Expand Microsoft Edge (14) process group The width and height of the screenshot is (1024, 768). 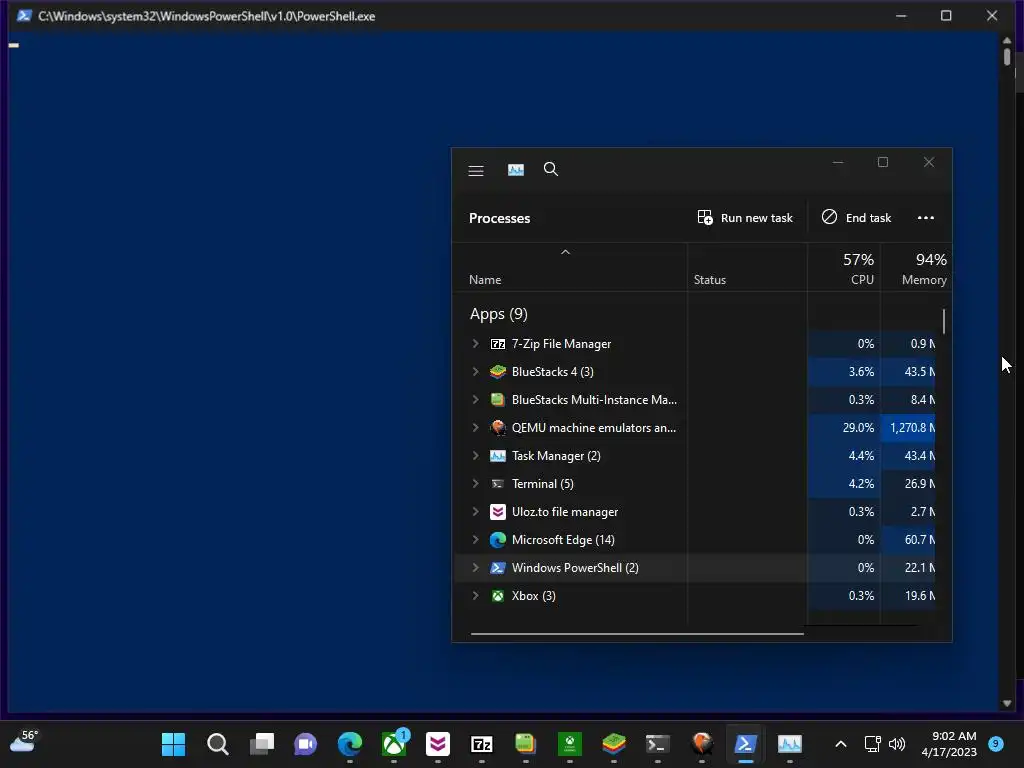click(475, 540)
